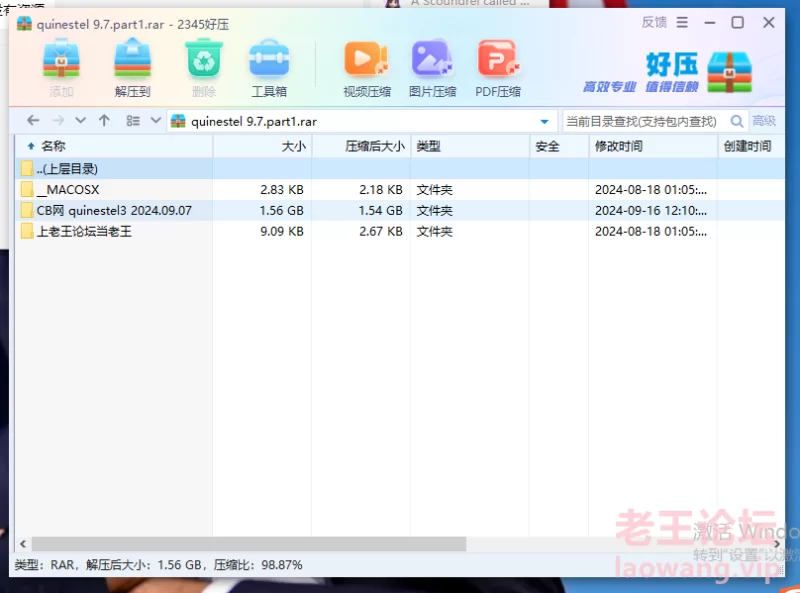Image resolution: width=800 pixels, height=593 pixels.
Task: Click the 好压 brand logo icon
Action: (730, 72)
